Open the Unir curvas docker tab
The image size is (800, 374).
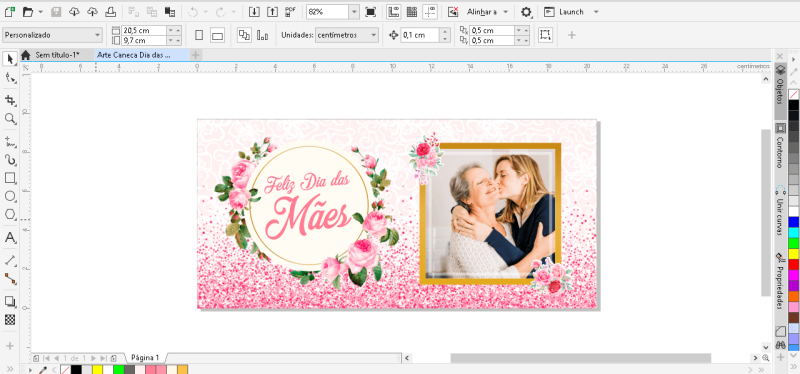(780, 210)
